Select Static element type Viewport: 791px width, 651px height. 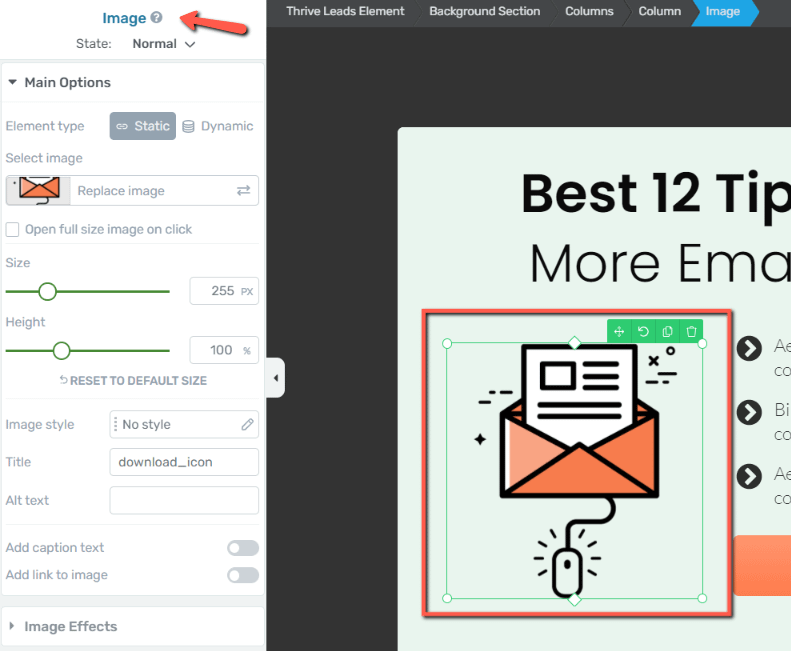[x=143, y=126]
